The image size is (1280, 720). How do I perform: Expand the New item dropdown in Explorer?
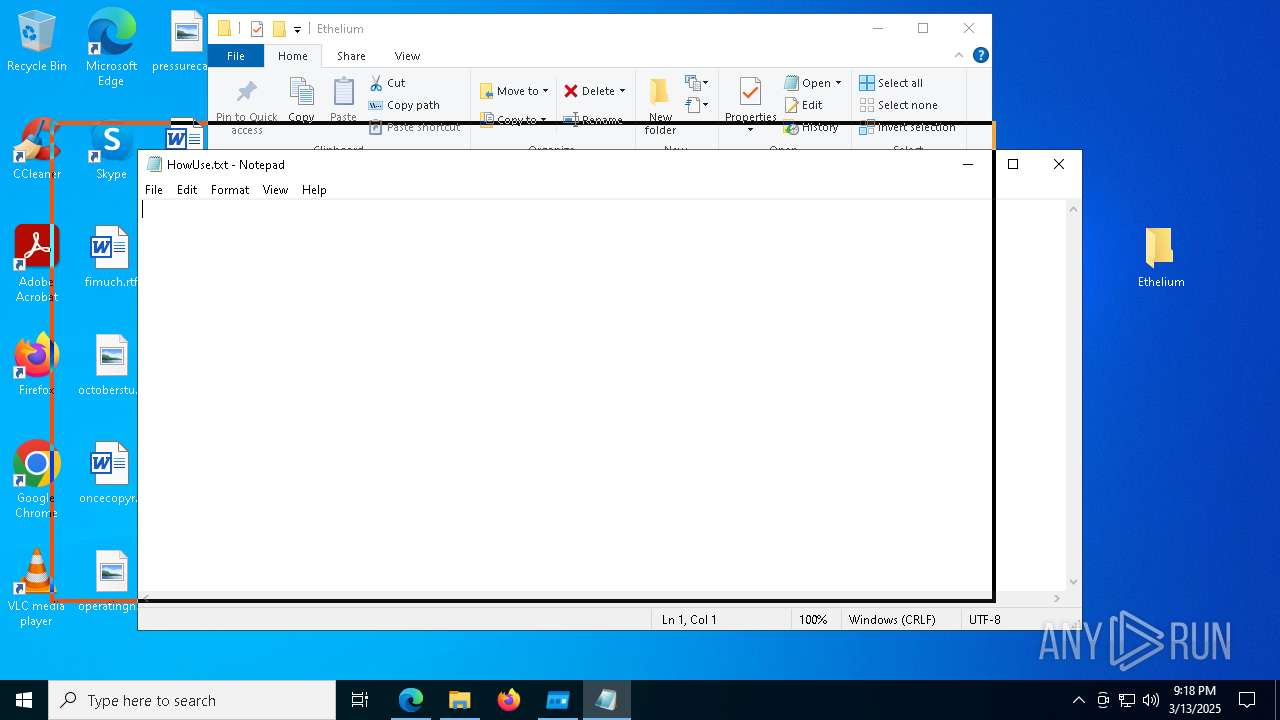click(696, 83)
